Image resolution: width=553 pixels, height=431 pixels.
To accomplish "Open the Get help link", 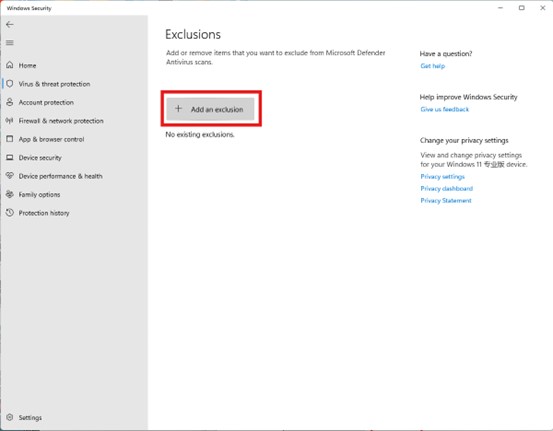I will click(432, 66).
